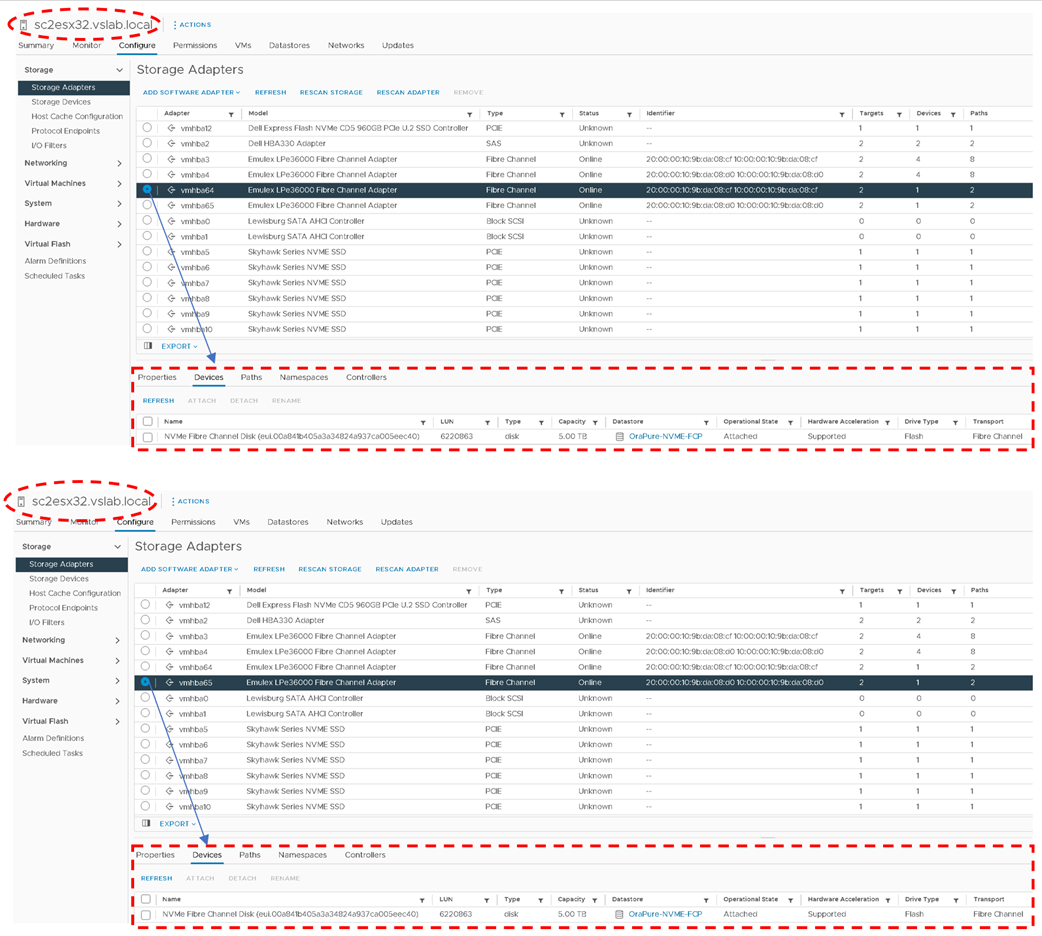Click the vmhba12 adapter icon in vmhba64-selected view
Viewport: 1042px width, 936px height.
point(171,128)
